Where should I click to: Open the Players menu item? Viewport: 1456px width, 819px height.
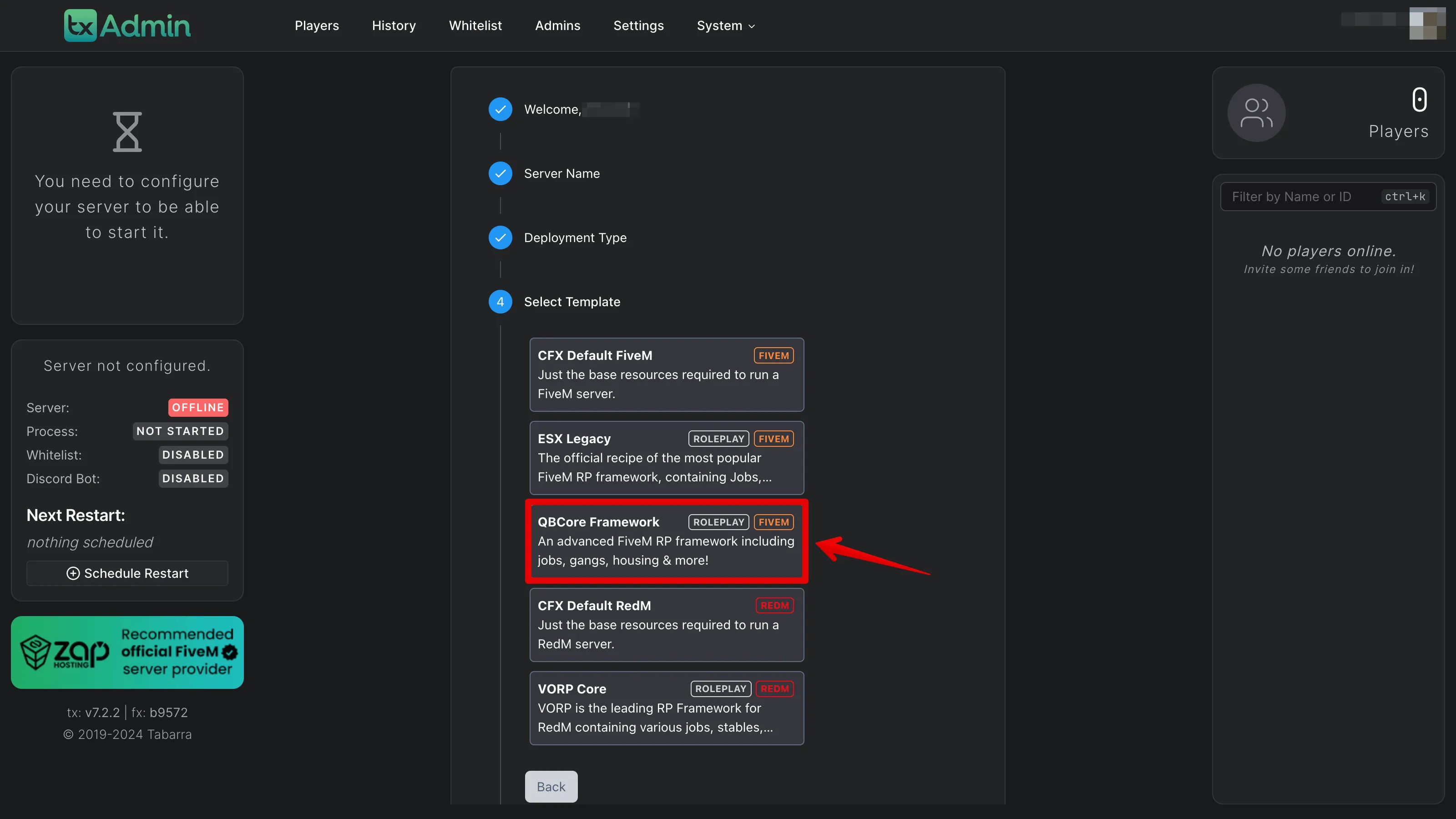(x=317, y=25)
